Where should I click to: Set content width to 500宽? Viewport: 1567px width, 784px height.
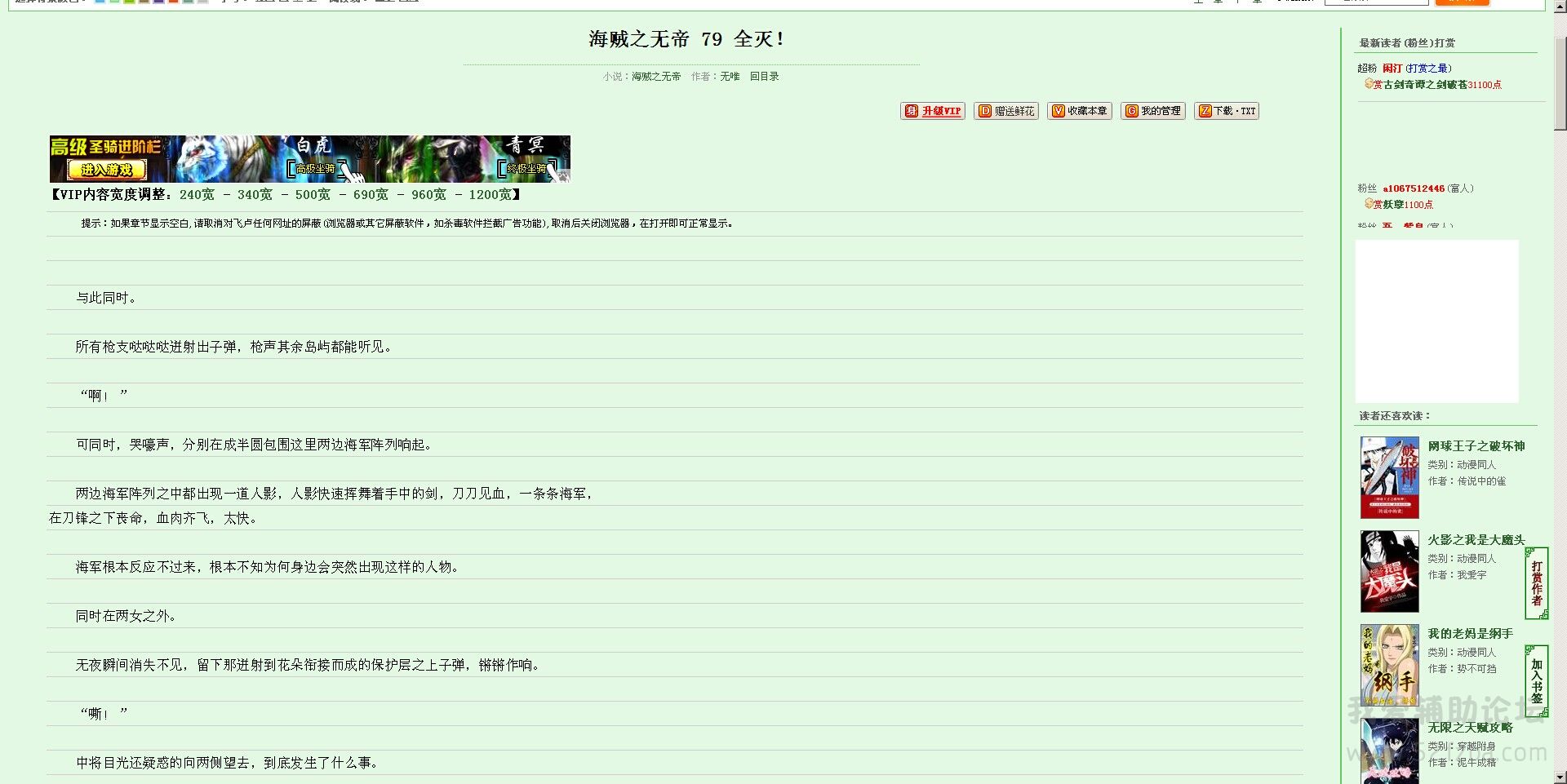tap(313, 195)
